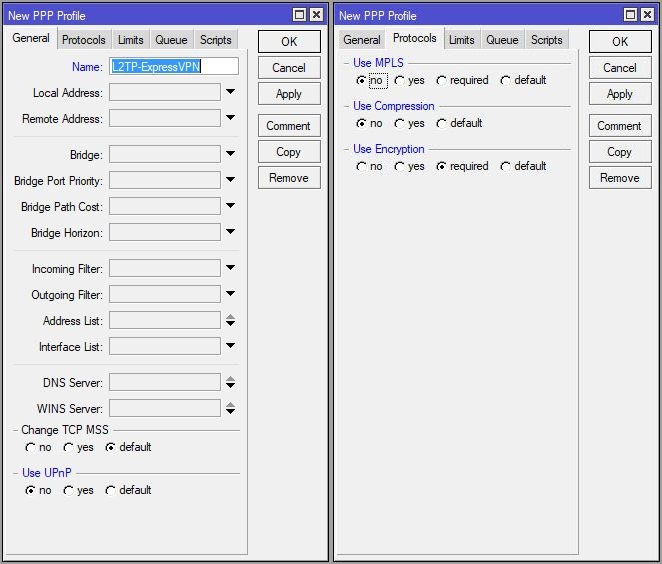Open the Limits tab in left window
Image resolution: width=662 pixels, height=564 pixels.
click(130, 40)
